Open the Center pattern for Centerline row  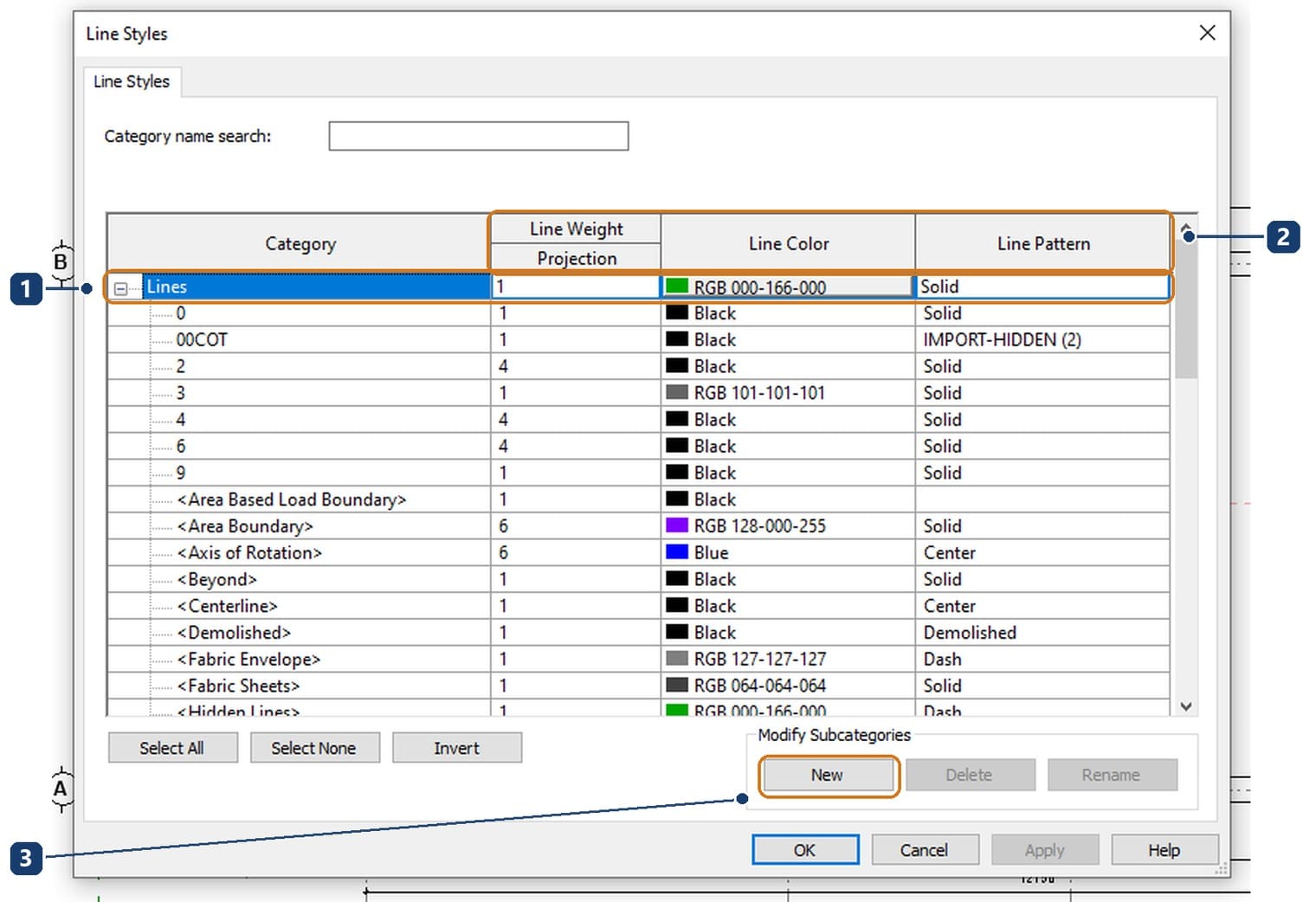[1042, 606]
